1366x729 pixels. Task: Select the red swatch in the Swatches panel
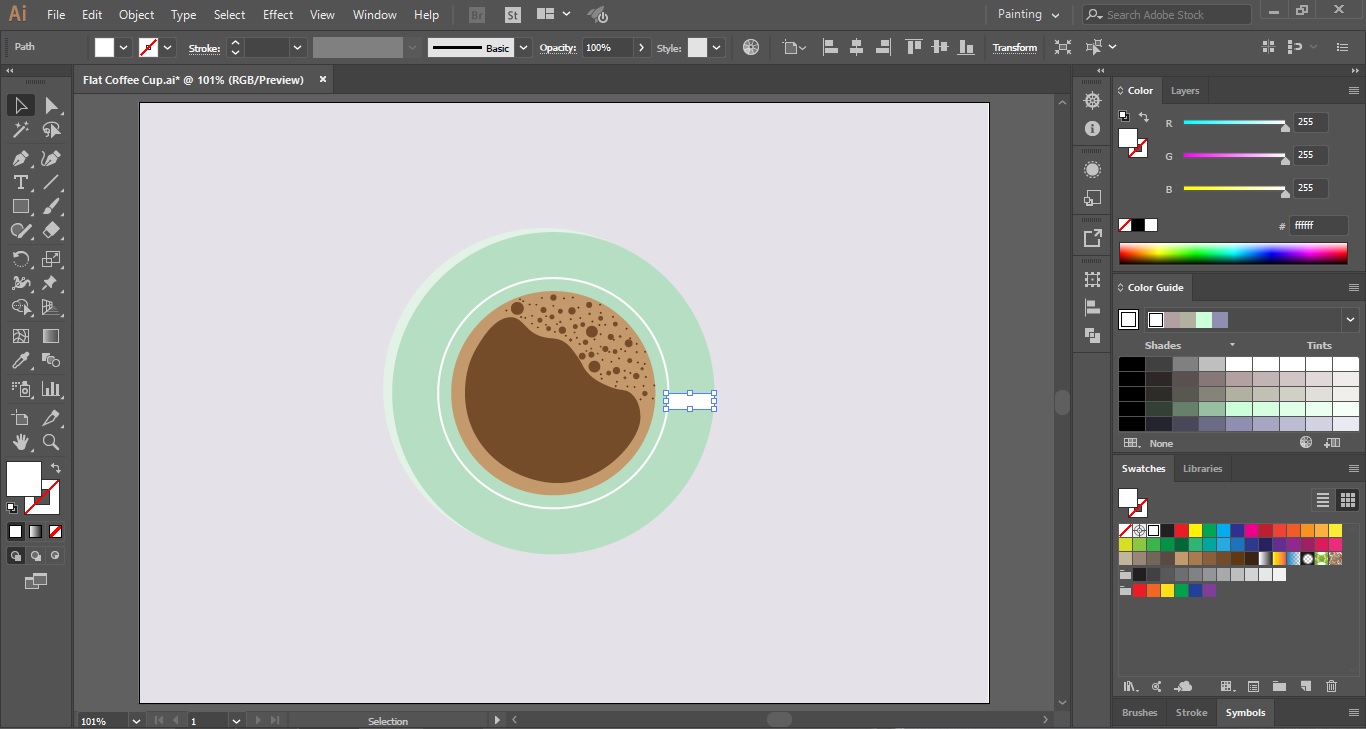[x=1182, y=531]
